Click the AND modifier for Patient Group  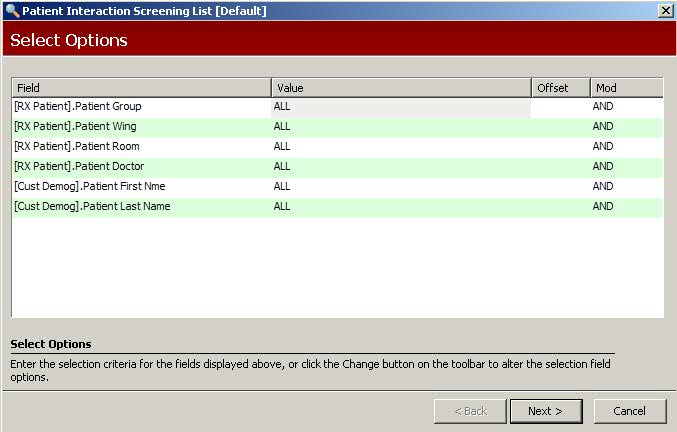click(x=603, y=107)
